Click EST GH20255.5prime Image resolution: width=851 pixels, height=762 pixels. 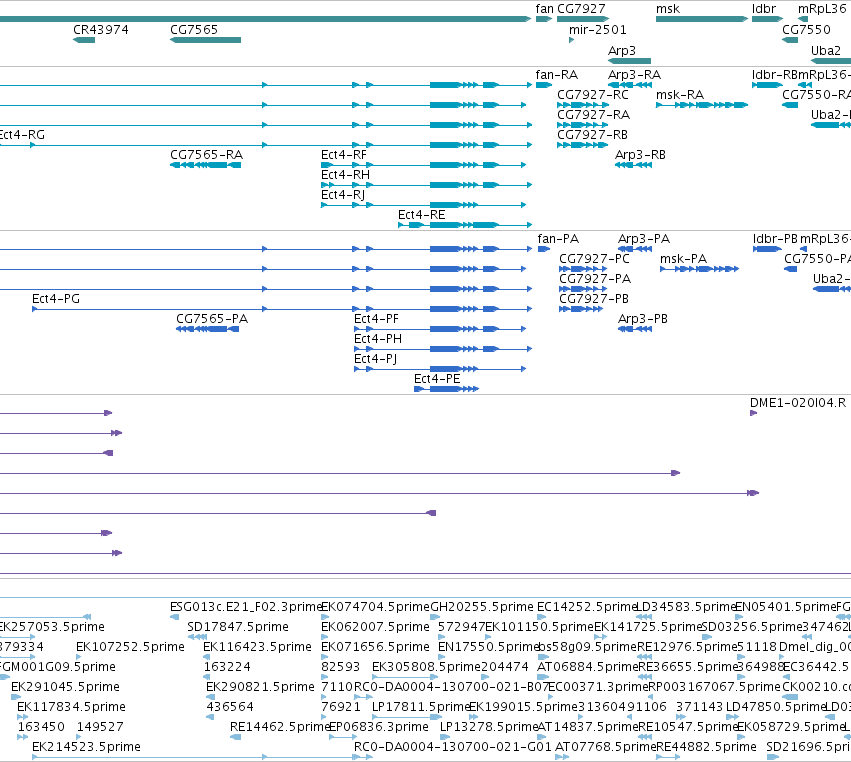(482, 606)
